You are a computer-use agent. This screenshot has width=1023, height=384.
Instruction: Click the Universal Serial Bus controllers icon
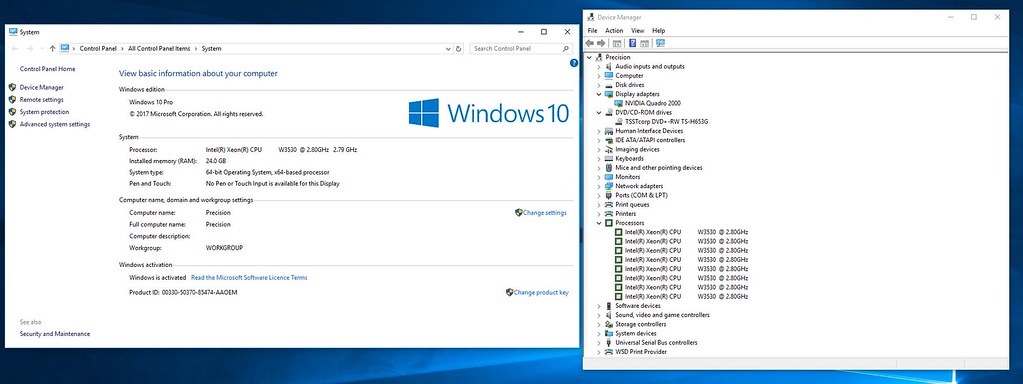pos(609,342)
